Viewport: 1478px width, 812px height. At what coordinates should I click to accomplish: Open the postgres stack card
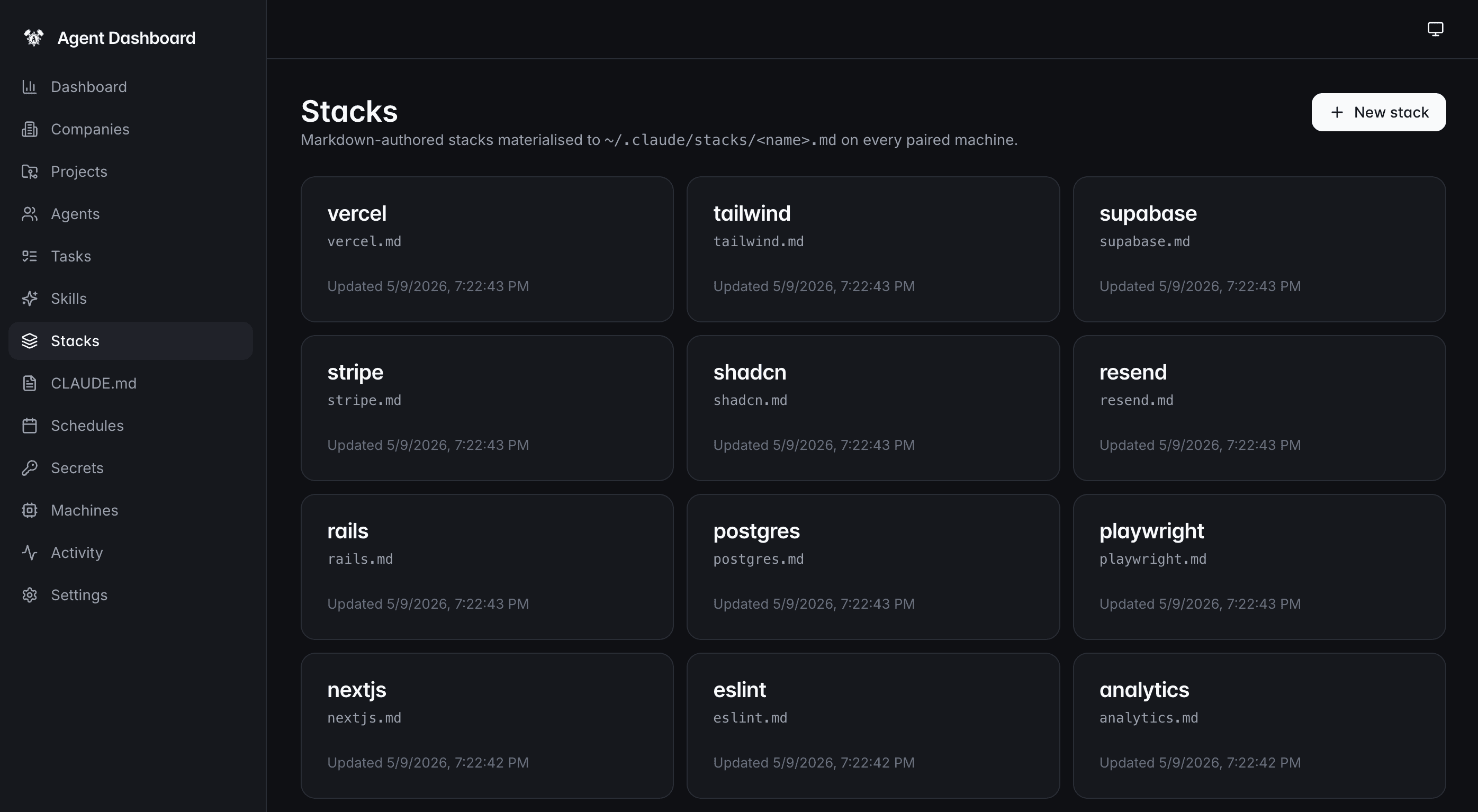(873, 567)
